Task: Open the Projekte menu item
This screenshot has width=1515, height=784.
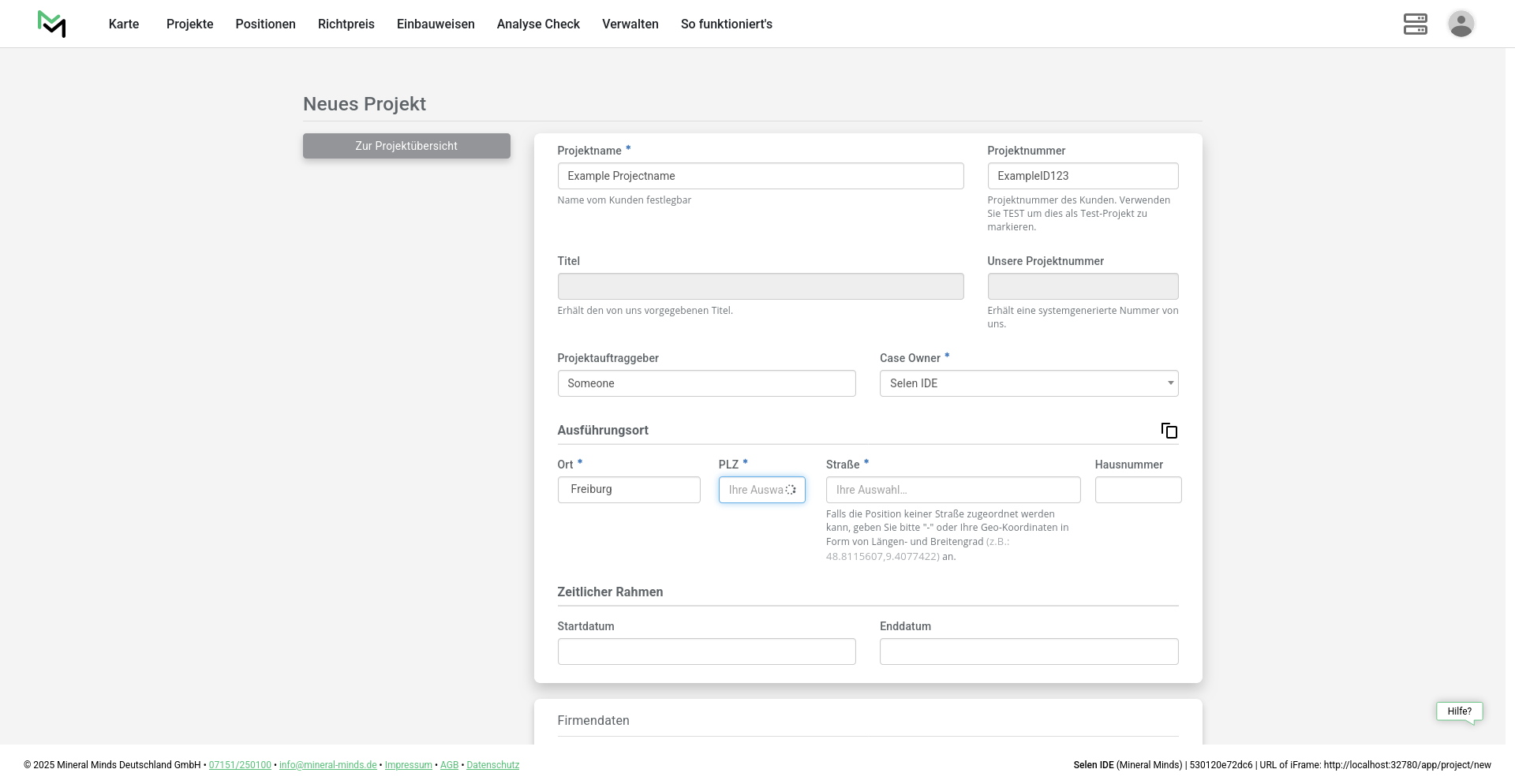Action: 189,24
